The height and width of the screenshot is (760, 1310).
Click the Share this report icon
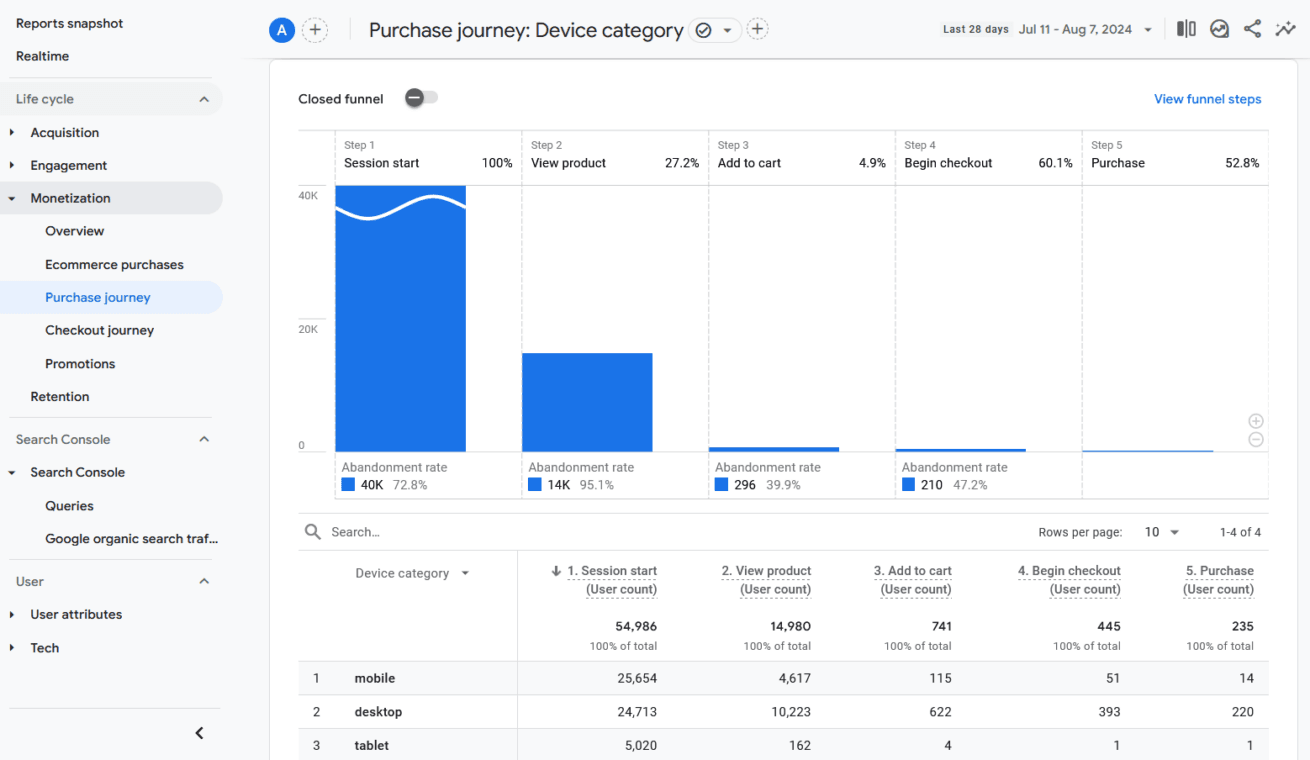click(1252, 28)
